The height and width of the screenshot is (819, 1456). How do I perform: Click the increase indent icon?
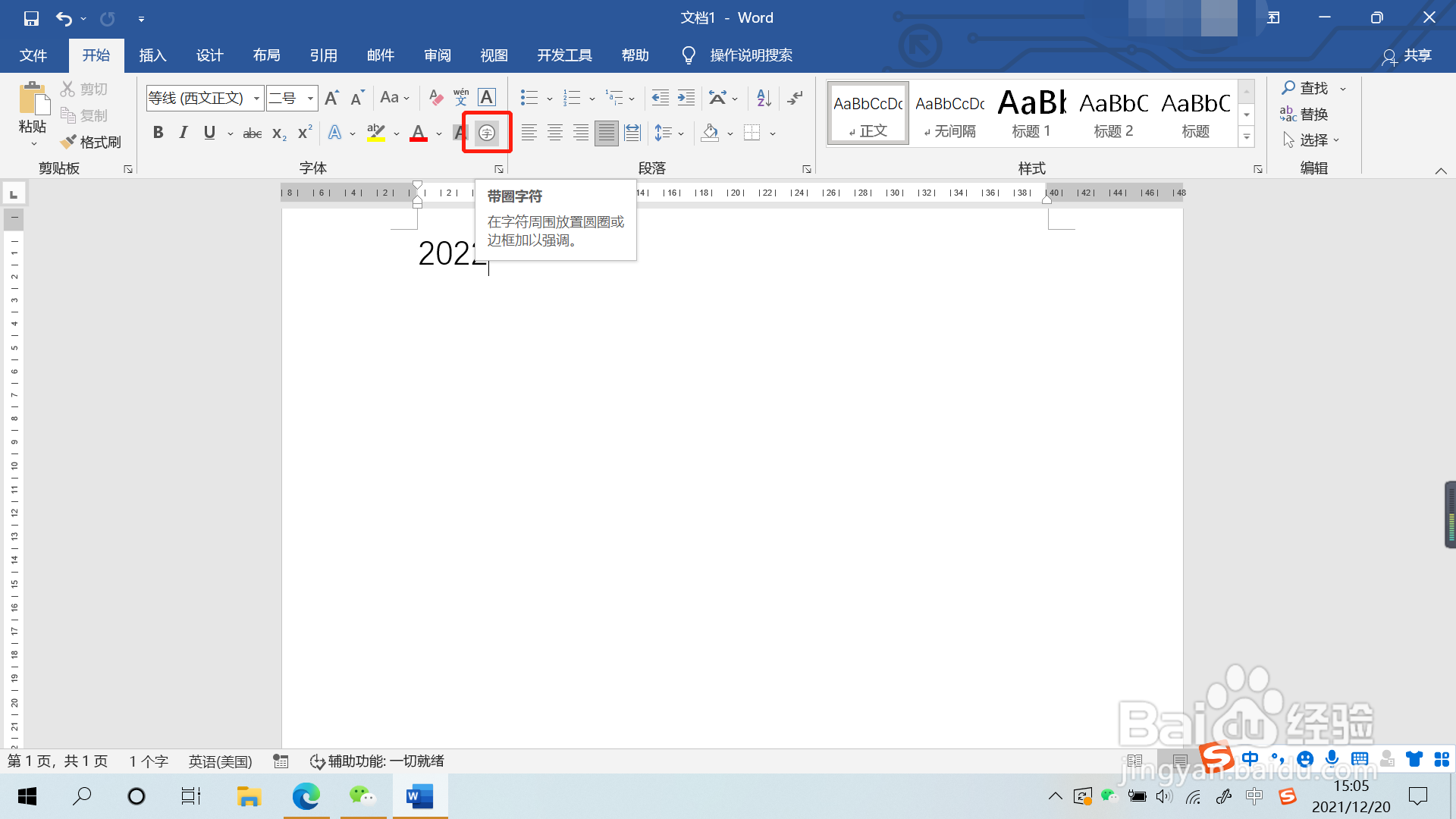click(x=686, y=97)
